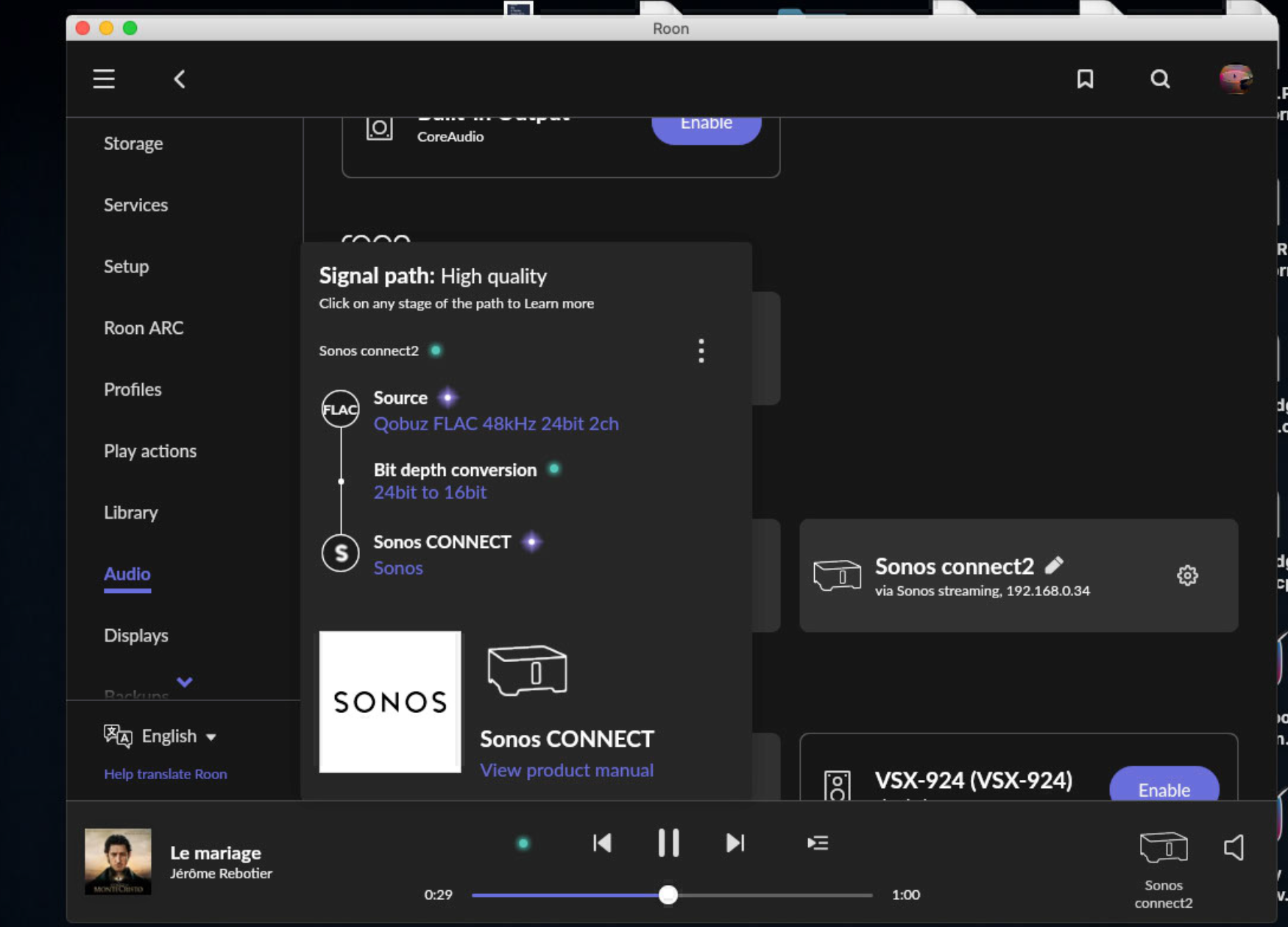The image size is (1288, 927).
Task: Open artist Jérôme Rebotier
Action: coord(221,873)
